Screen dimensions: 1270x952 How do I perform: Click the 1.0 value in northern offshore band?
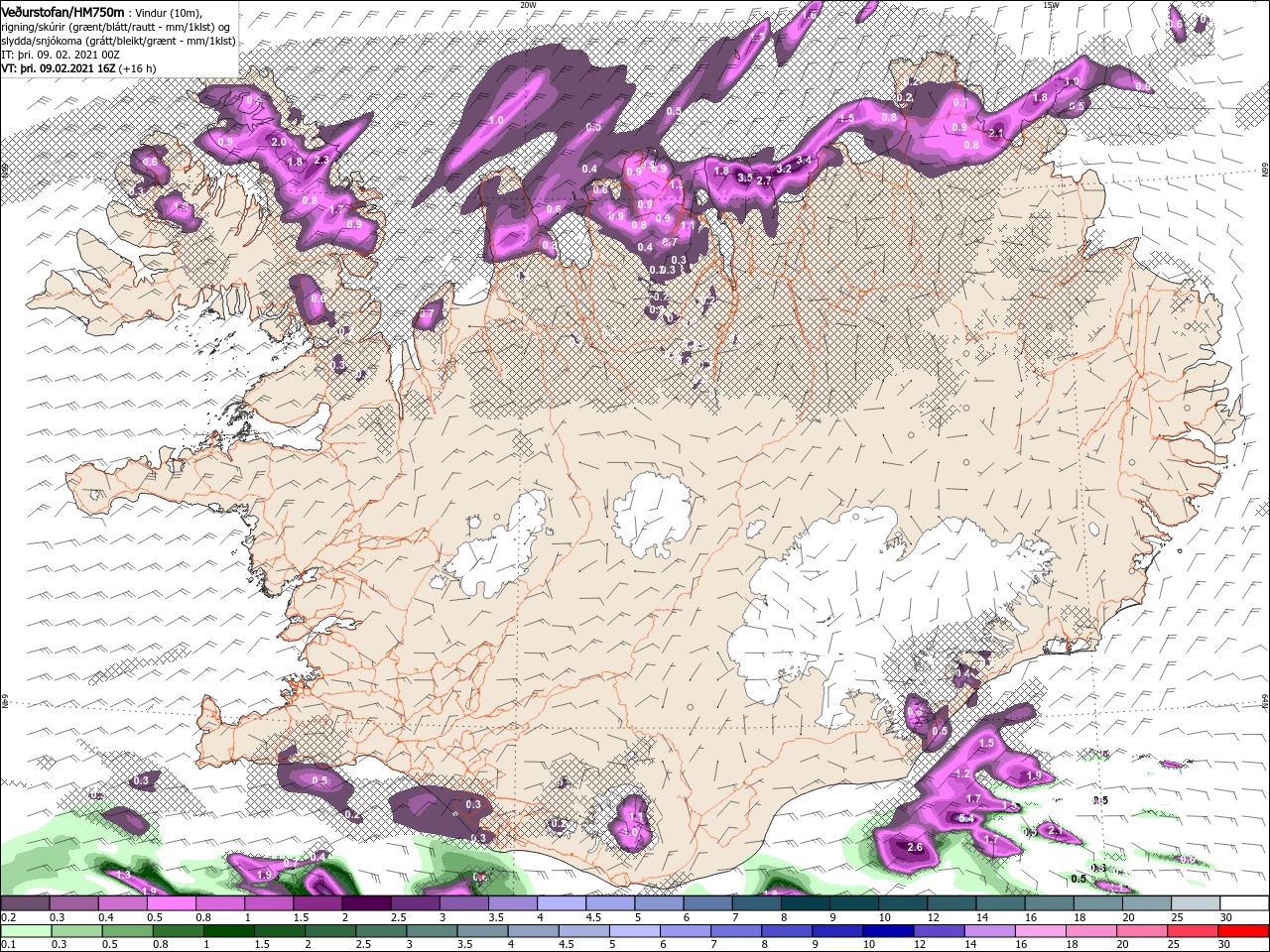[x=496, y=120]
